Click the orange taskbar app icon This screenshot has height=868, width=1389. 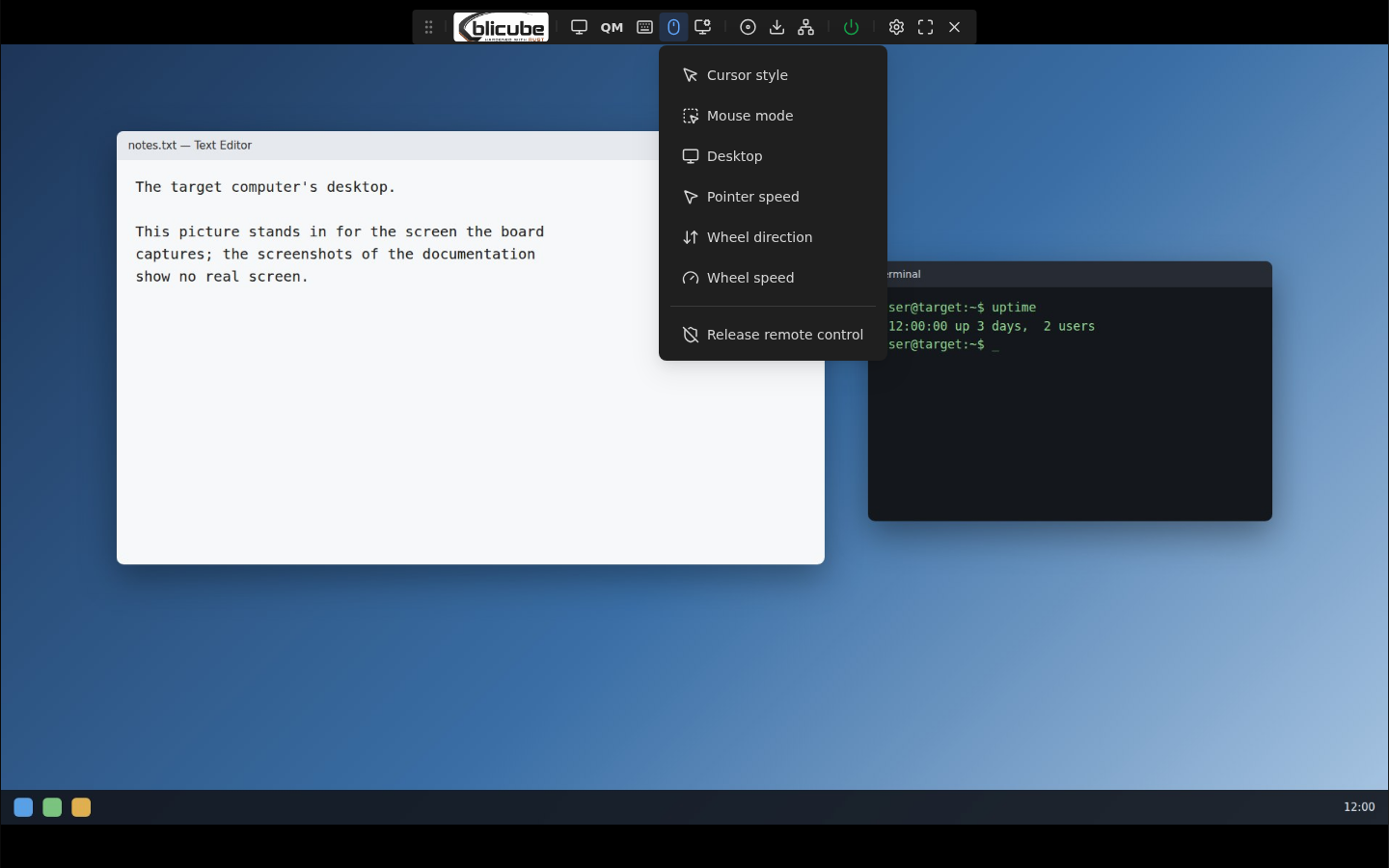coord(81,807)
